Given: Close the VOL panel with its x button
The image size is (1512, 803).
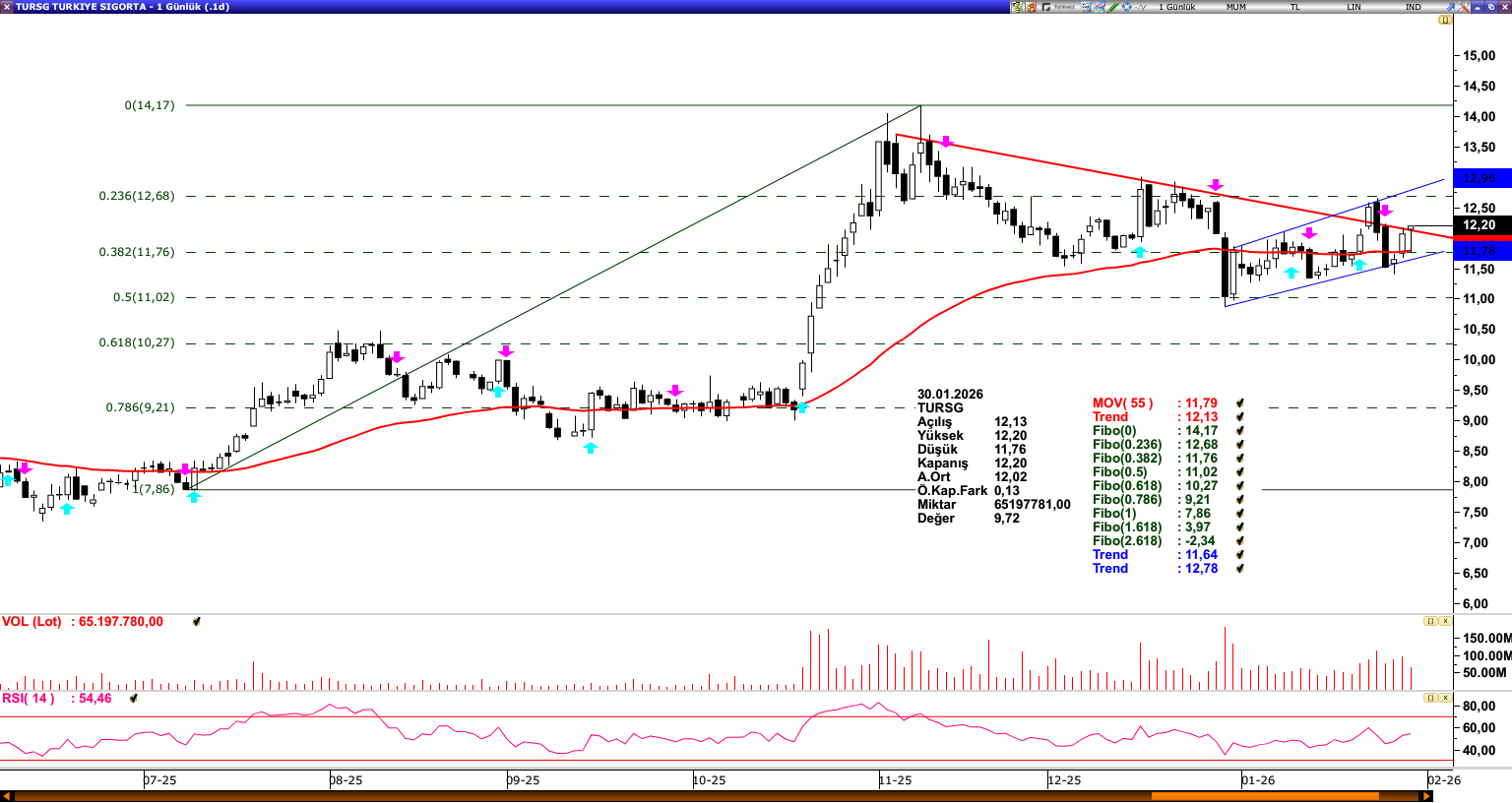Looking at the screenshot, I should pyautogui.click(x=1444, y=621).
